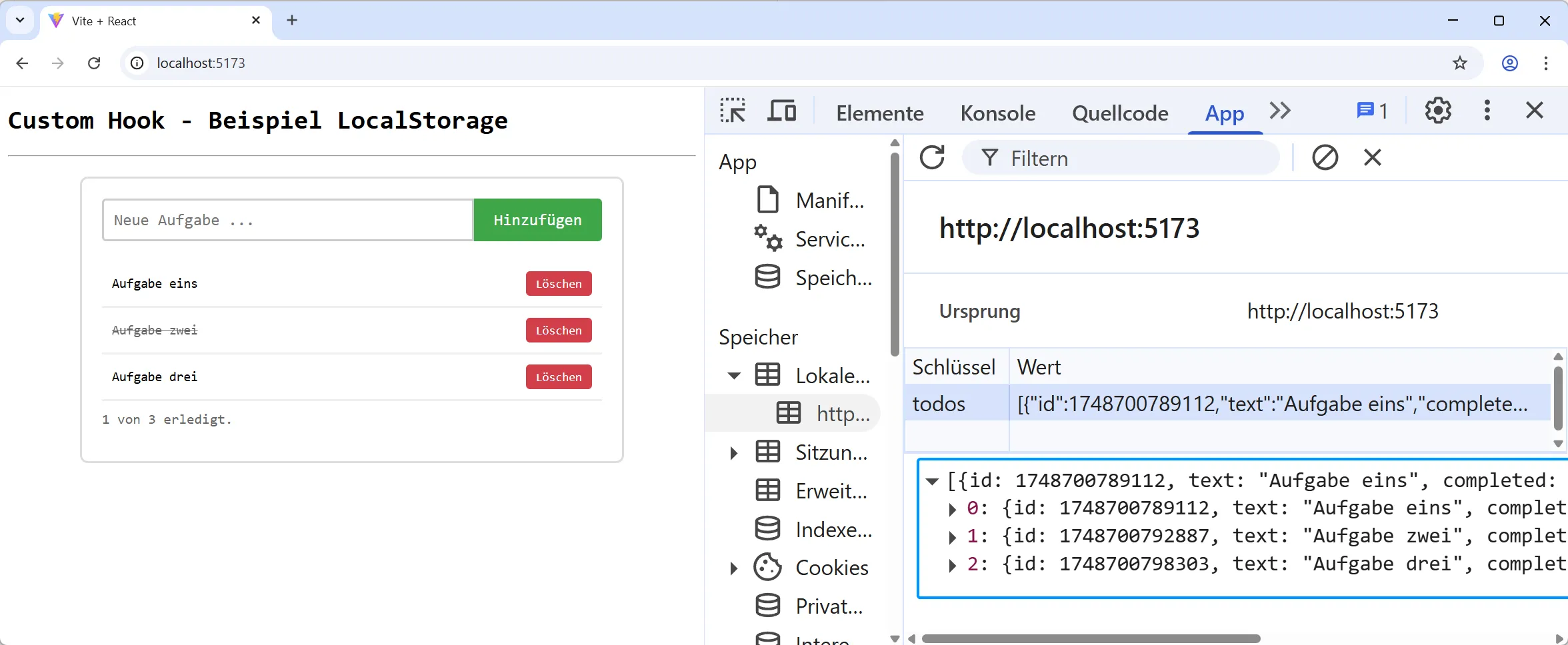Image resolution: width=1568 pixels, height=645 pixels.
Task: Open the Indexe... IndexedDB item
Action: point(813,530)
